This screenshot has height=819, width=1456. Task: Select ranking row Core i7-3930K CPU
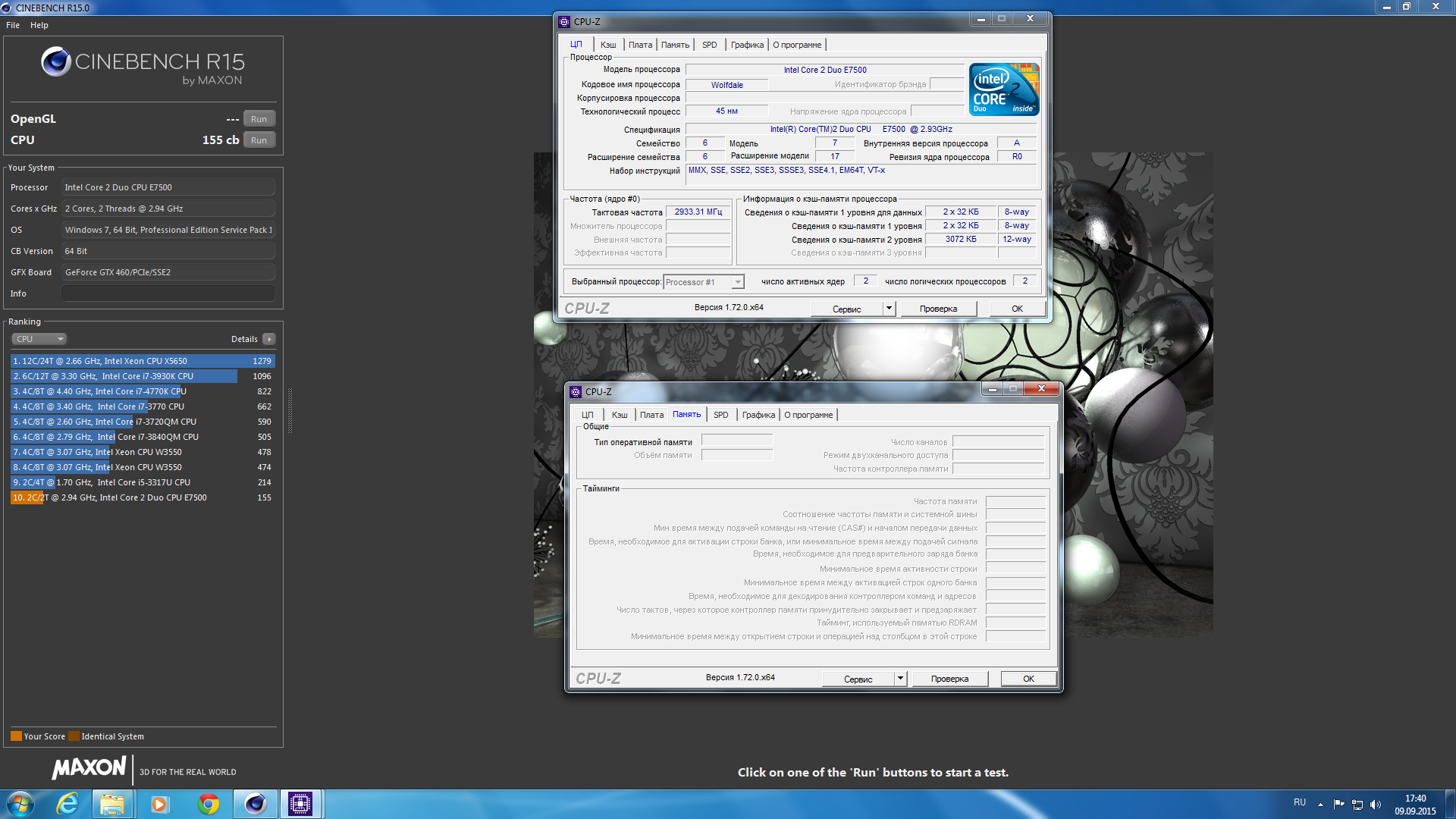(x=143, y=376)
